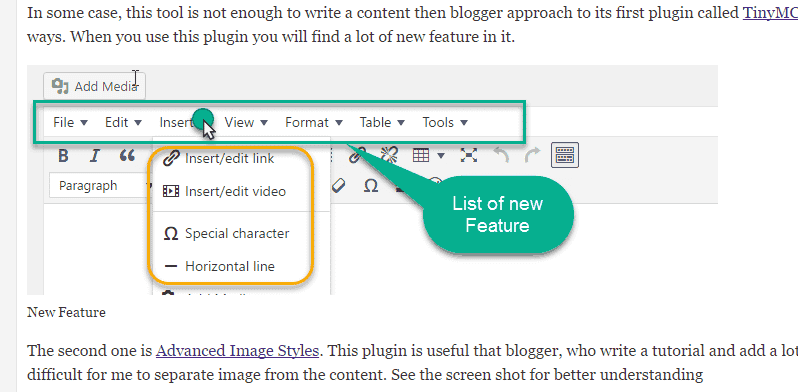The height and width of the screenshot is (392, 798).
Task: Open the File menu
Action: pos(70,122)
